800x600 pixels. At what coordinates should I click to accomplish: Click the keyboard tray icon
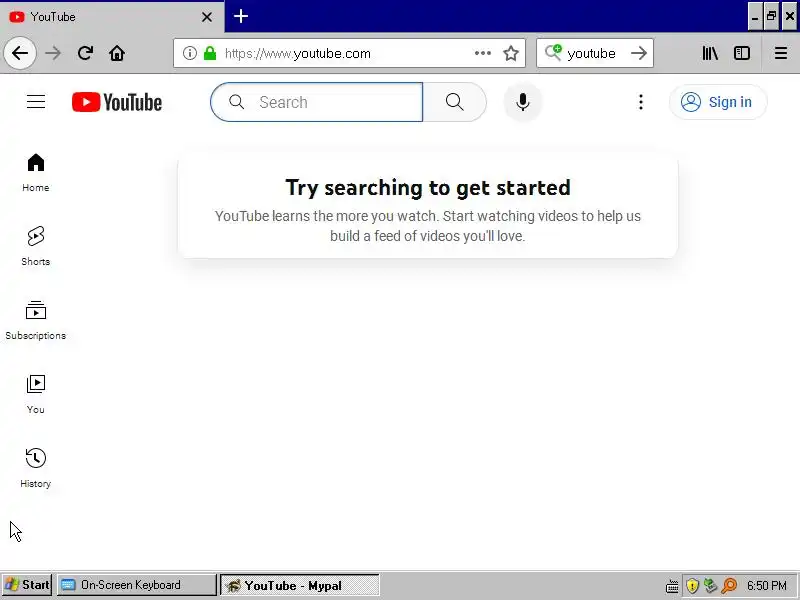point(672,585)
